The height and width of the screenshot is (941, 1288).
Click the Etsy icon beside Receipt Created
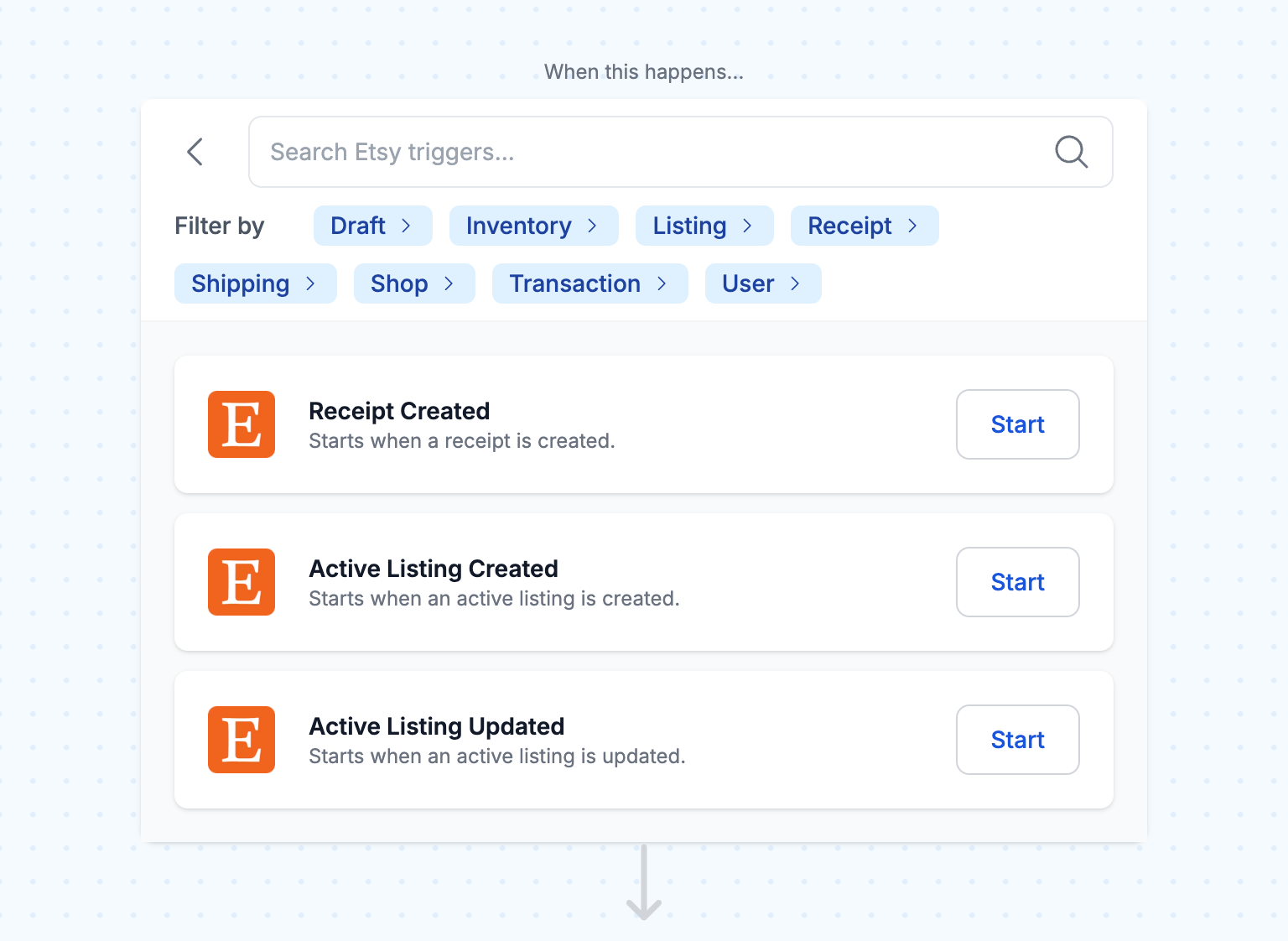tap(241, 424)
